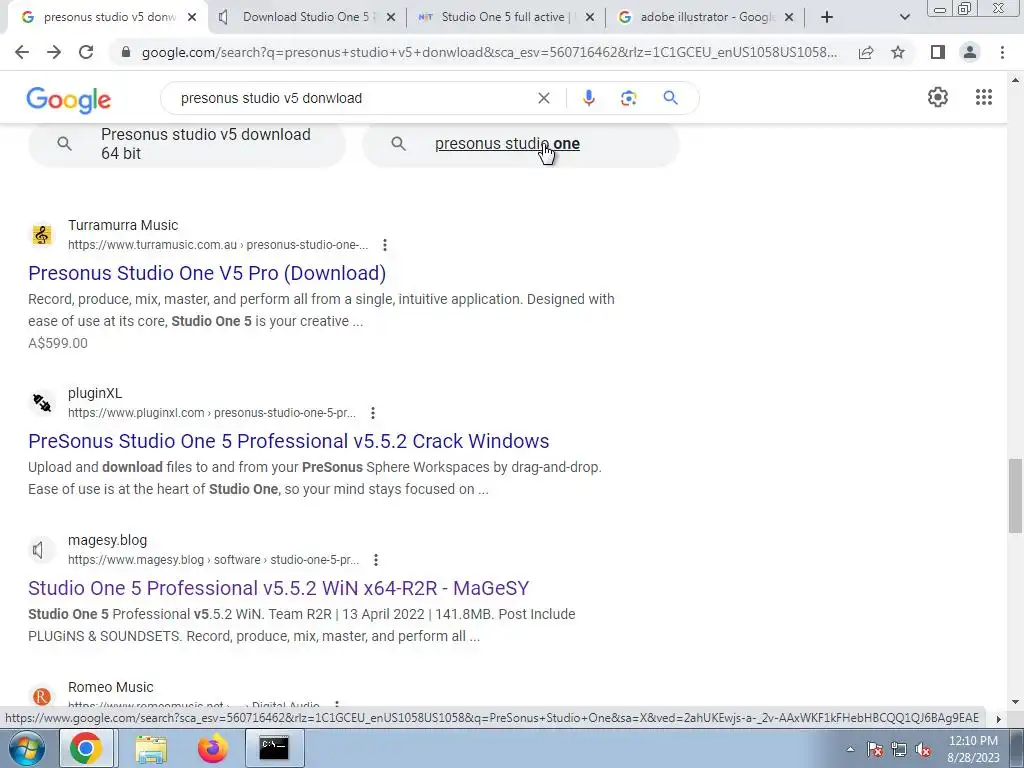1024x768 pixels.
Task: View site information lock icon
Action: pyautogui.click(x=126, y=52)
